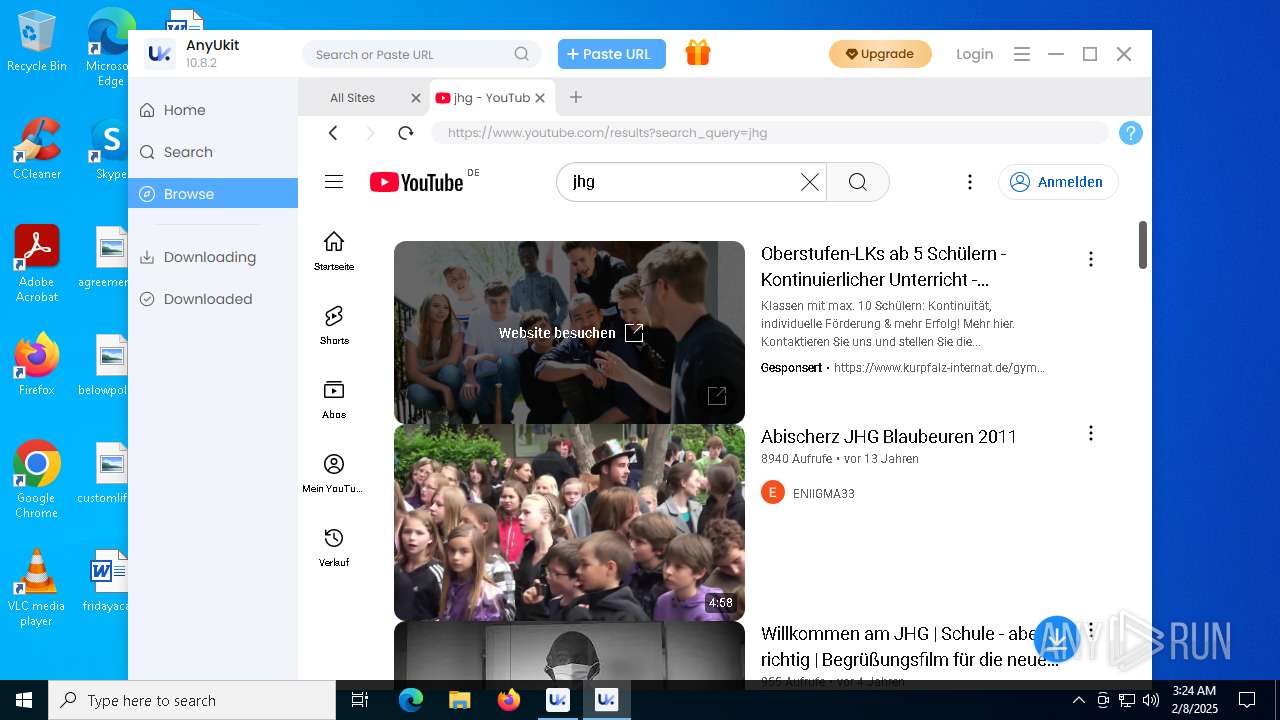Clear the YouTube search text
Image resolution: width=1280 pixels, height=720 pixels.
809,182
